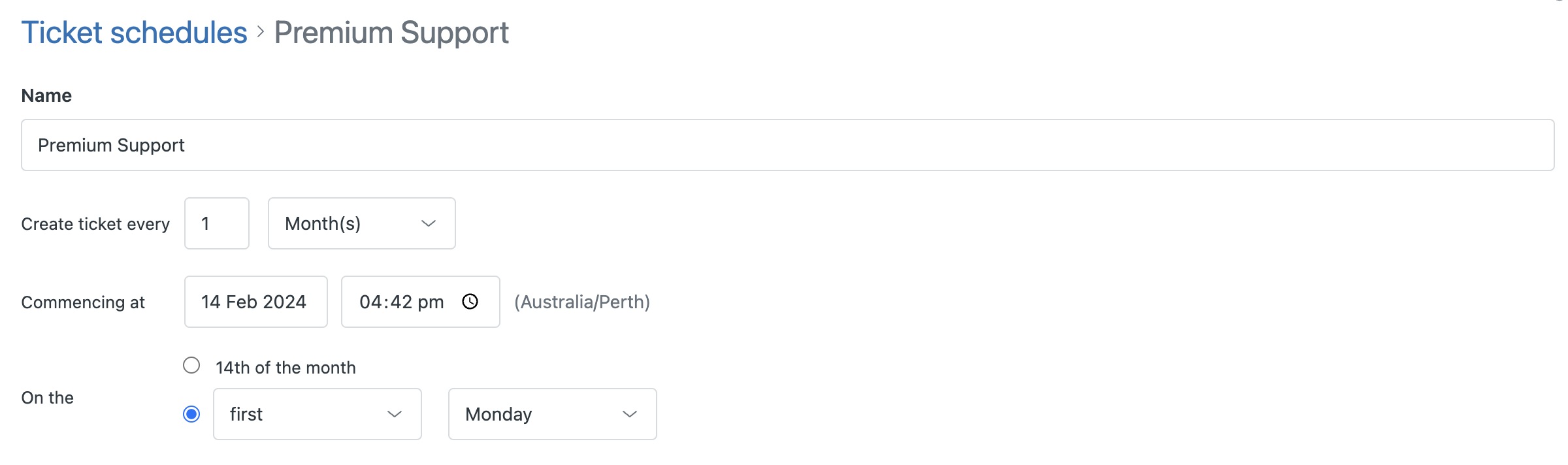1568x465 pixels.
Task: Click the breadcrumb separator arrow icon
Action: click(261, 31)
